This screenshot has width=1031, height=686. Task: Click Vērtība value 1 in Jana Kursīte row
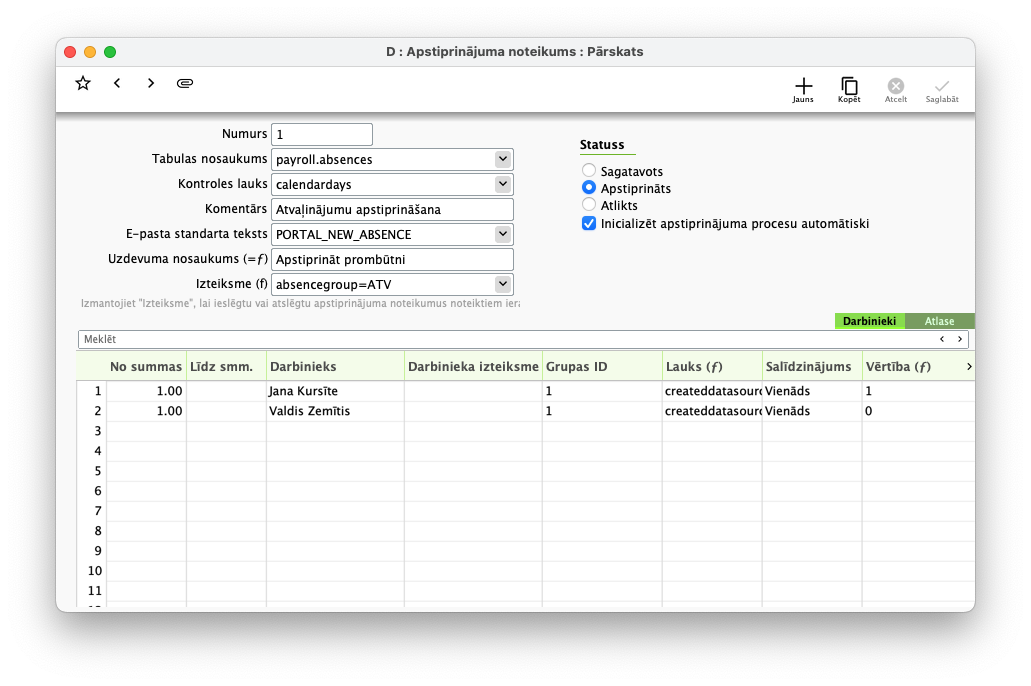tap(918, 391)
